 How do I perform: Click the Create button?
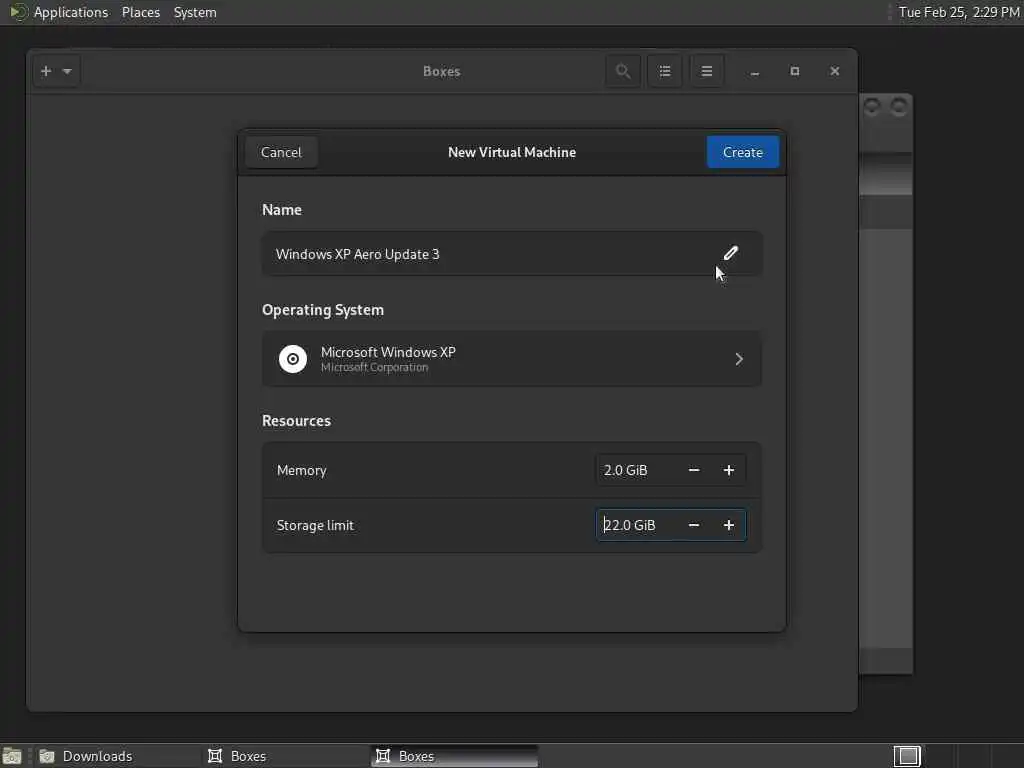click(x=743, y=152)
